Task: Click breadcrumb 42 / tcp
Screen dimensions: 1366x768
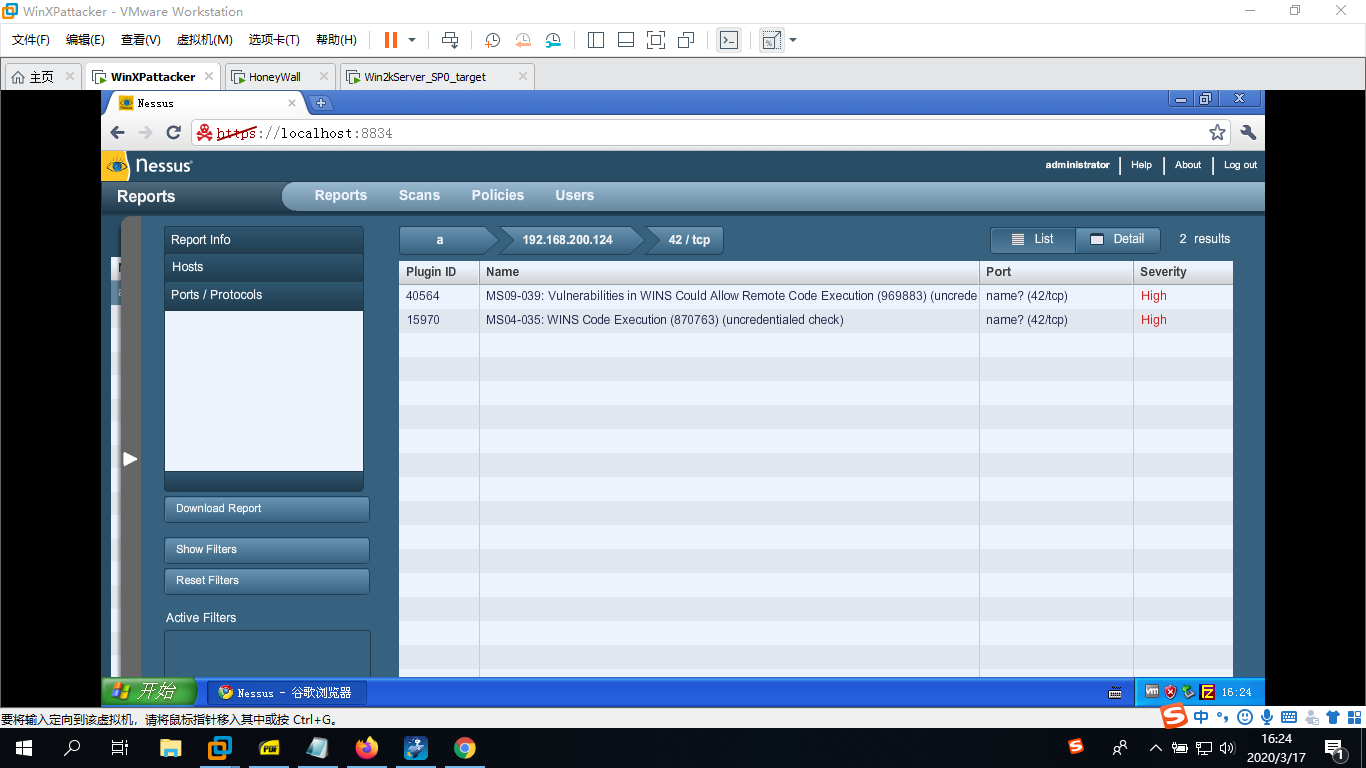Action: click(x=689, y=240)
